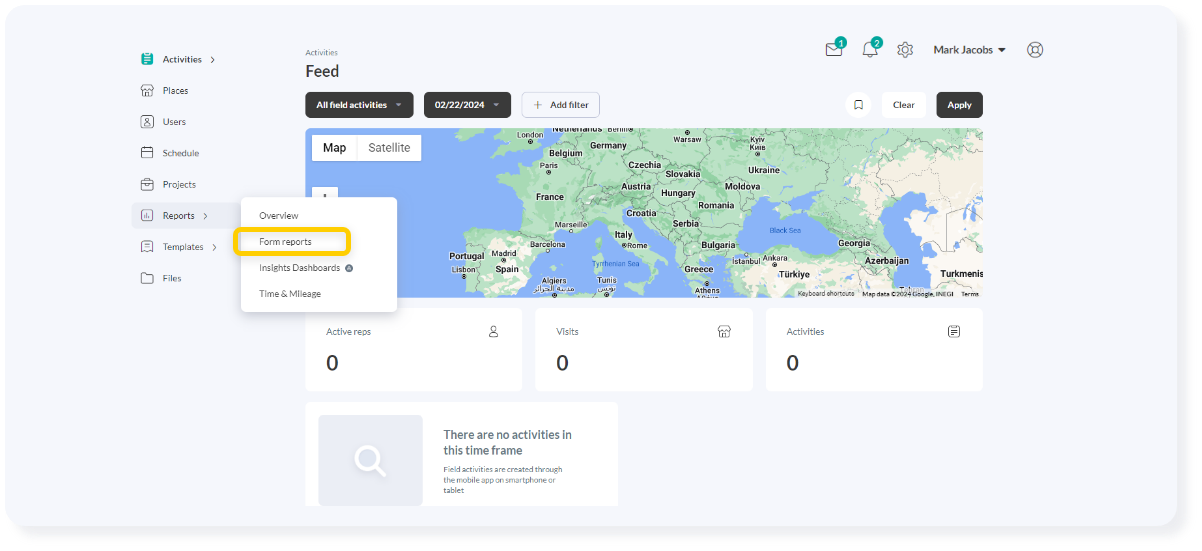The image size is (1202, 551).
Task: Select Overview from Reports submenu
Action: click(279, 216)
